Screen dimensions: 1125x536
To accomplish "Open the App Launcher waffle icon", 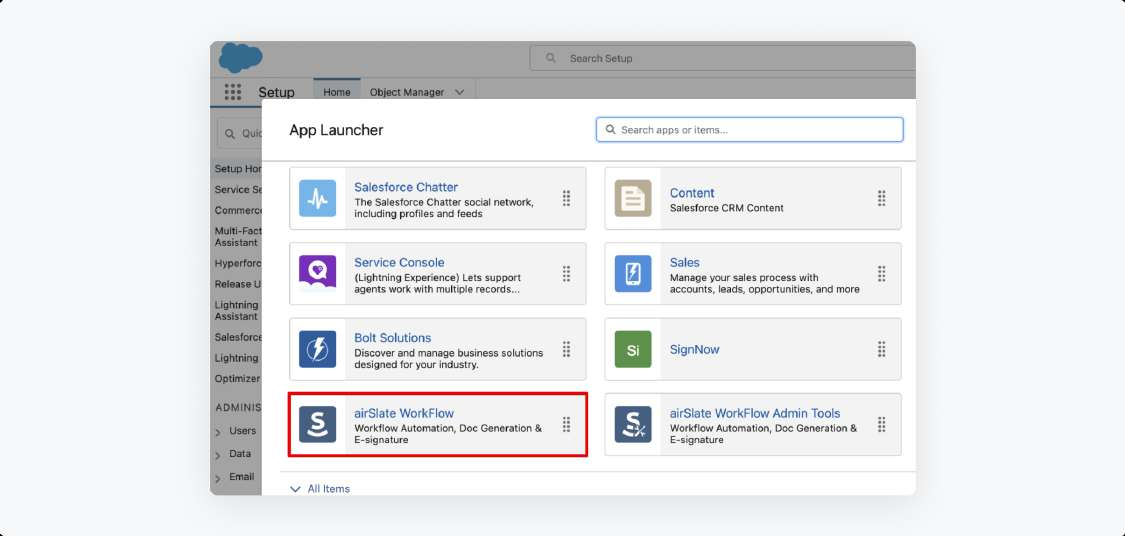I will (x=232, y=92).
